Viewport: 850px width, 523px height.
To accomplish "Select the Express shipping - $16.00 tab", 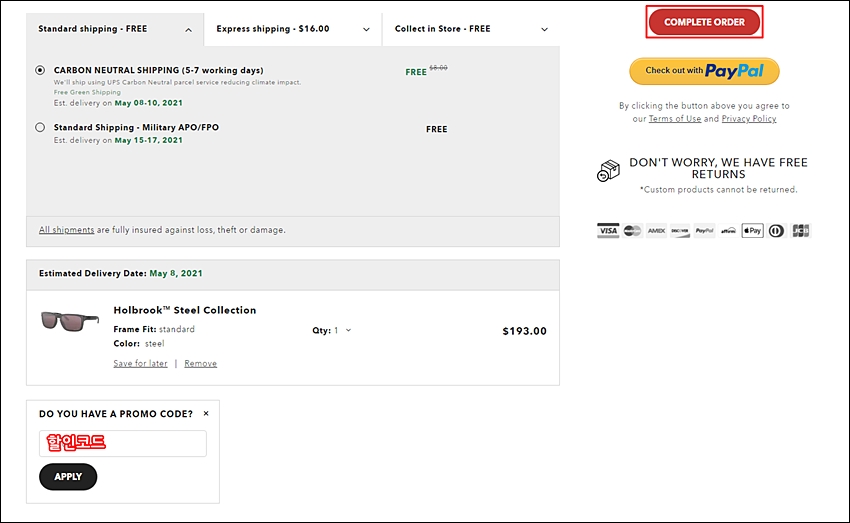I will pos(293,29).
